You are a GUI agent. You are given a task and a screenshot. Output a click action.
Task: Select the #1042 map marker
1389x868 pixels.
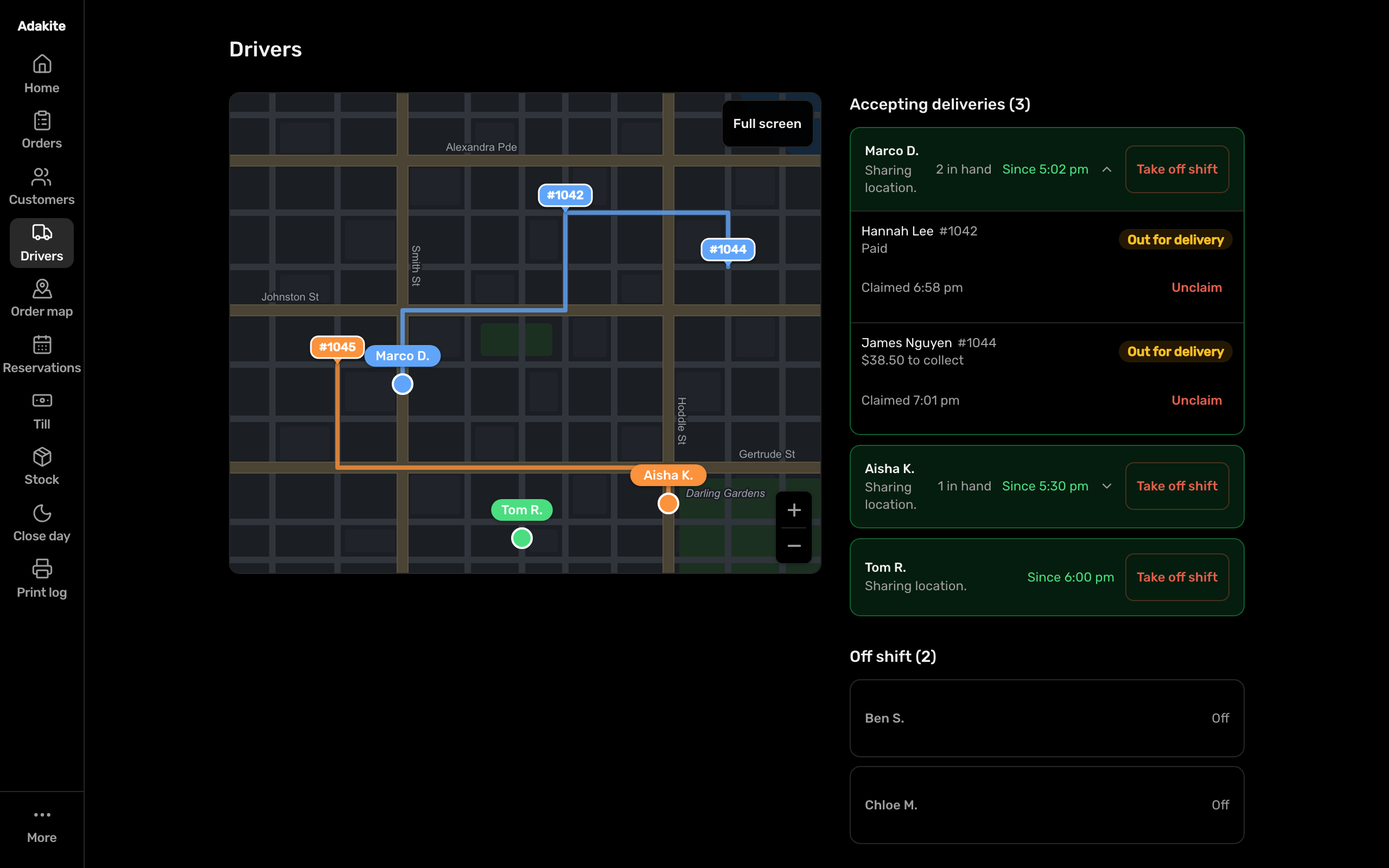(565, 195)
